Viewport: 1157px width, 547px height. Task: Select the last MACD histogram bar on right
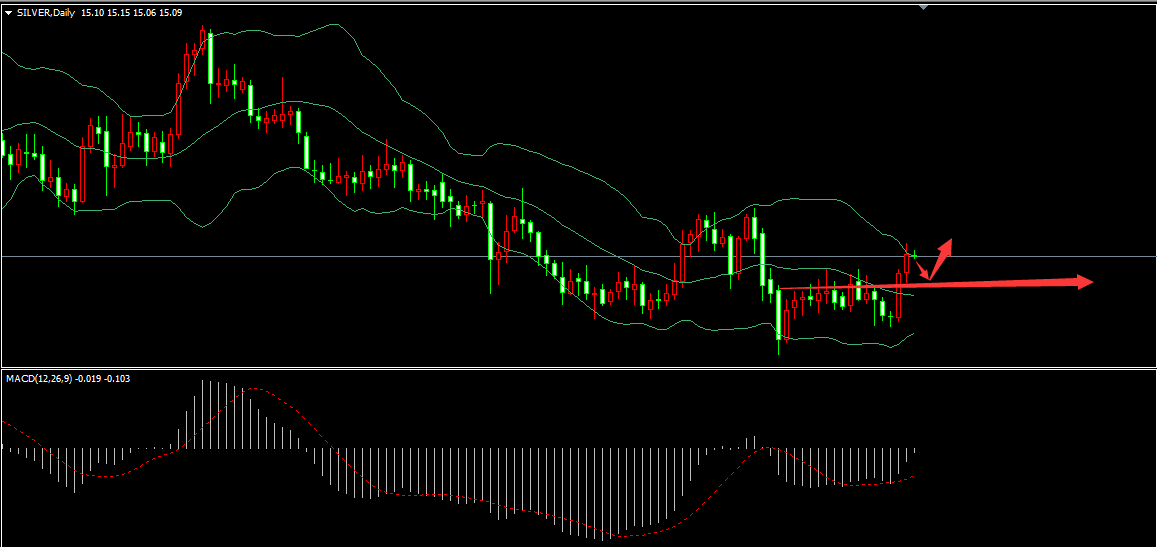914,455
